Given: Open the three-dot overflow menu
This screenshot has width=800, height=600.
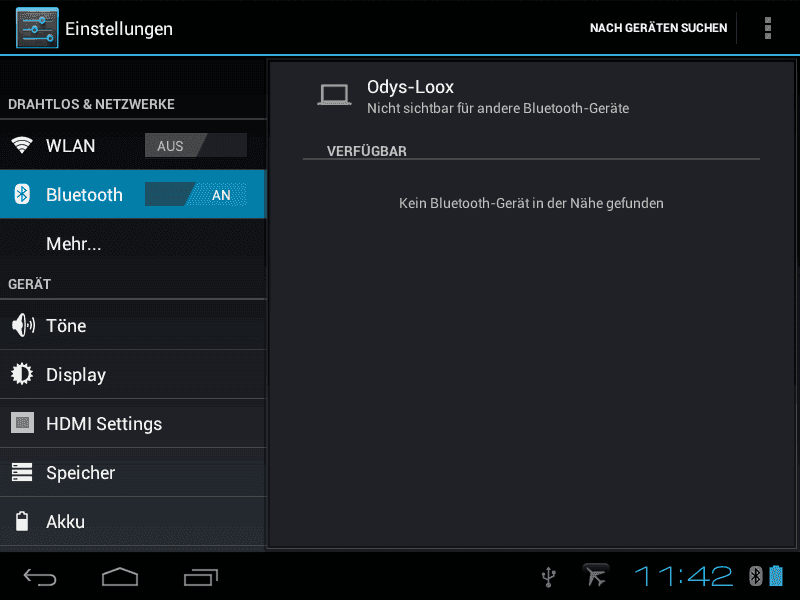Looking at the screenshot, I should tap(768, 28).
